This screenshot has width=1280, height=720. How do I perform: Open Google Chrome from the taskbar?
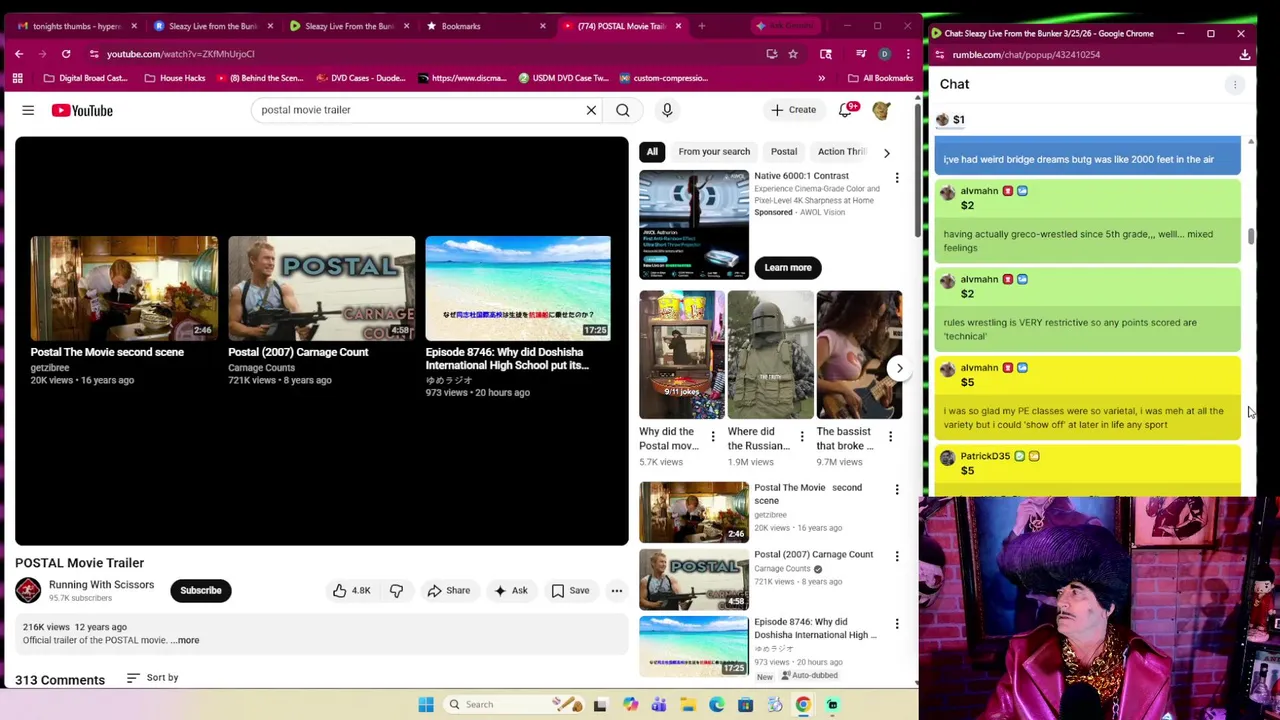(803, 705)
